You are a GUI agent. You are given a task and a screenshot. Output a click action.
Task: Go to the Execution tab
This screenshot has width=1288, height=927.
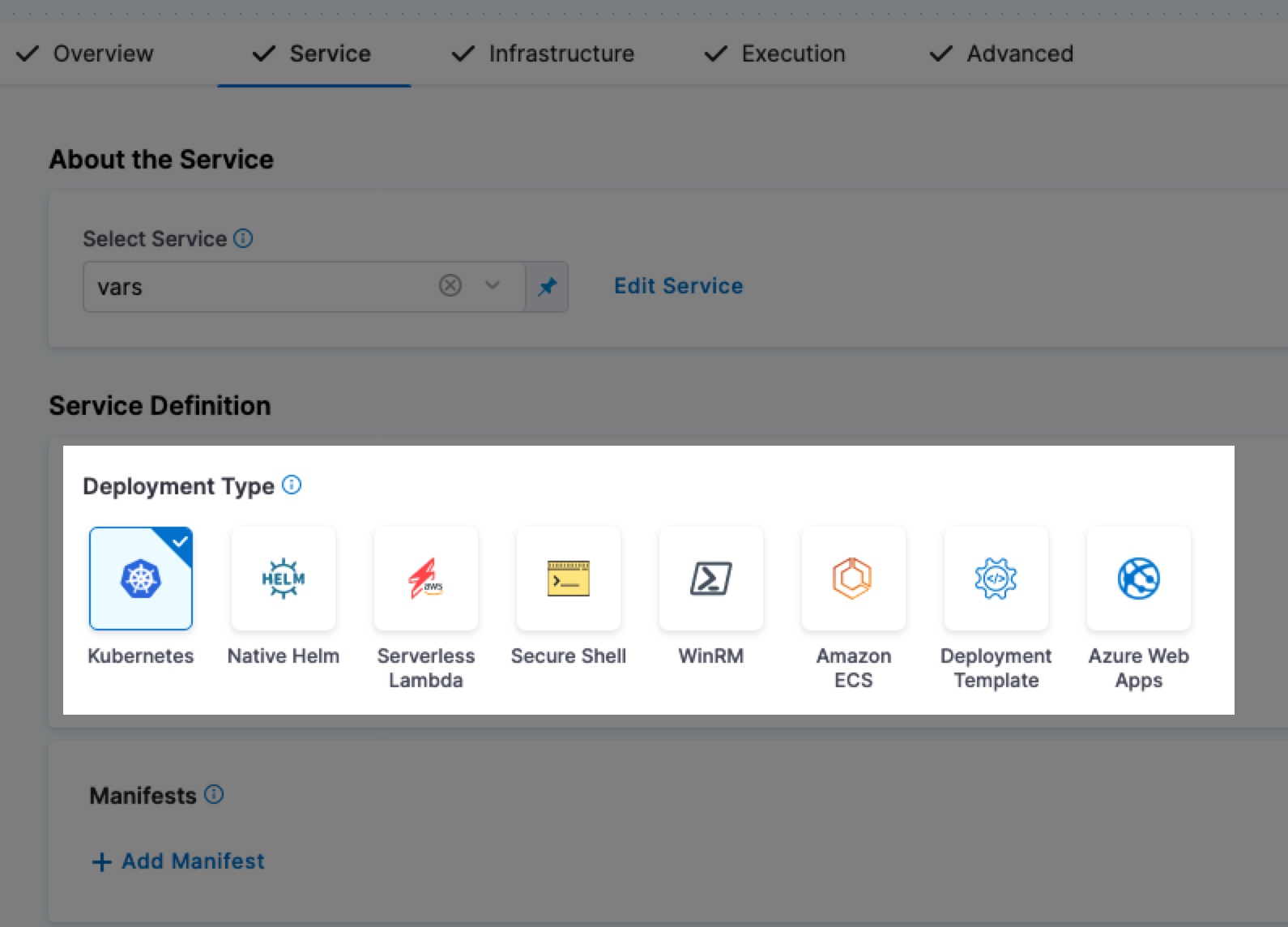(775, 53)
